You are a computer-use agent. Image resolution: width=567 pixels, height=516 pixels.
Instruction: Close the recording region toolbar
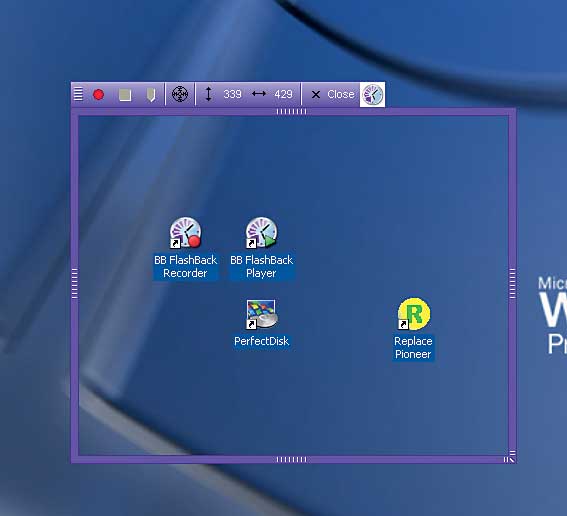pos(333,94)
